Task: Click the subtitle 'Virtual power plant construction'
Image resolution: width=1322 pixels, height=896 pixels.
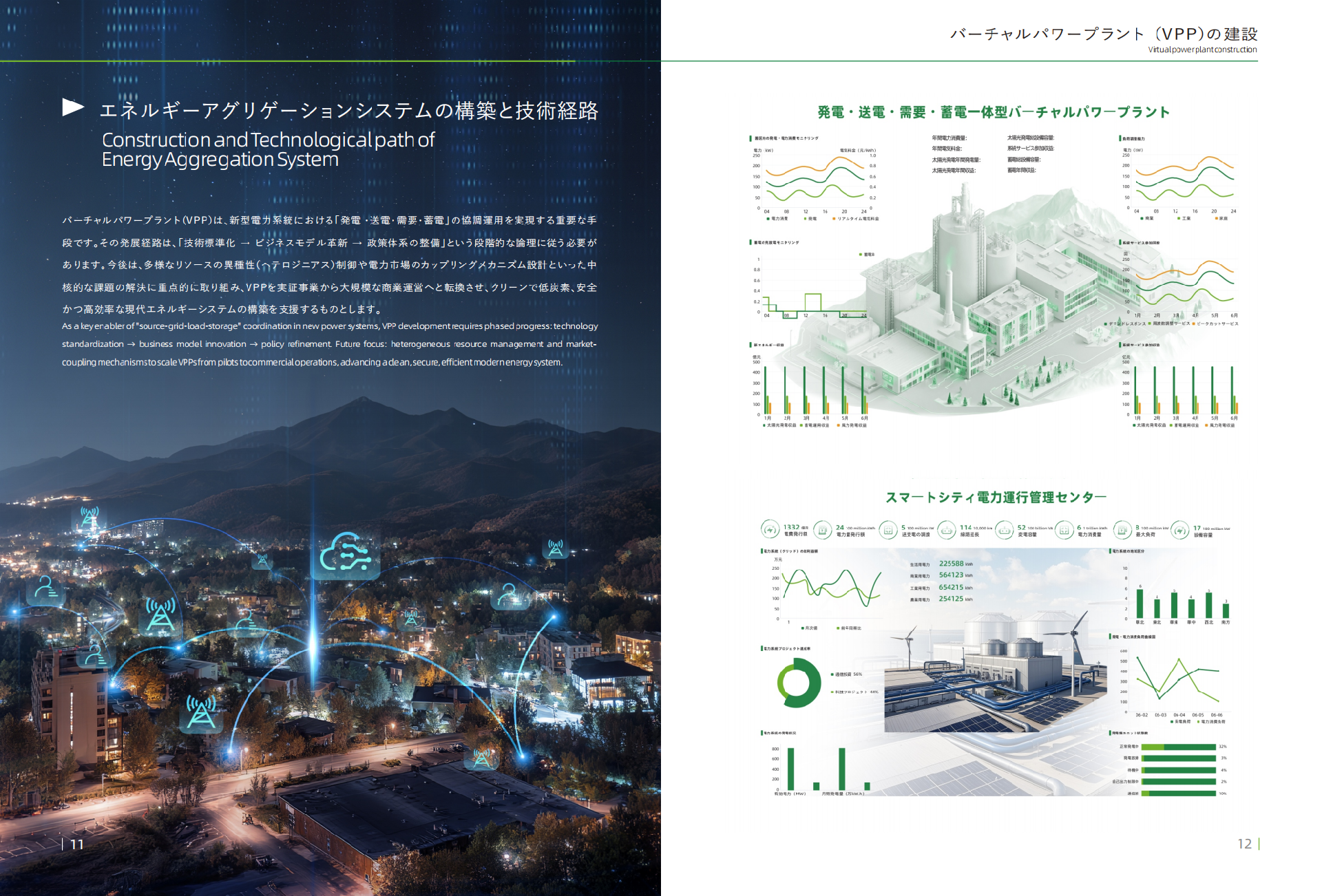Action: click(x=1202, y=50)
